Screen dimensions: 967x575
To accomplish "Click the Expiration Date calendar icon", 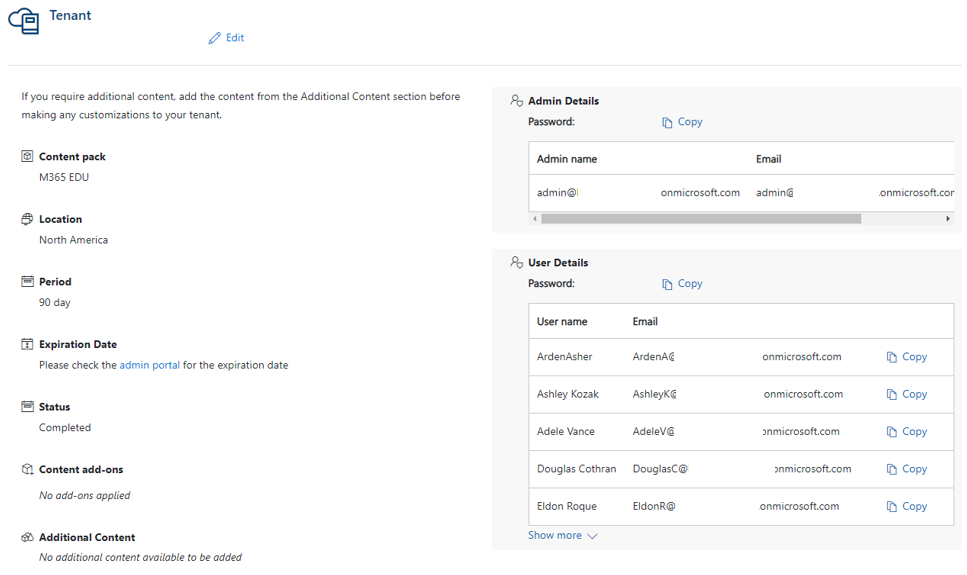I will tap(27, 344).
